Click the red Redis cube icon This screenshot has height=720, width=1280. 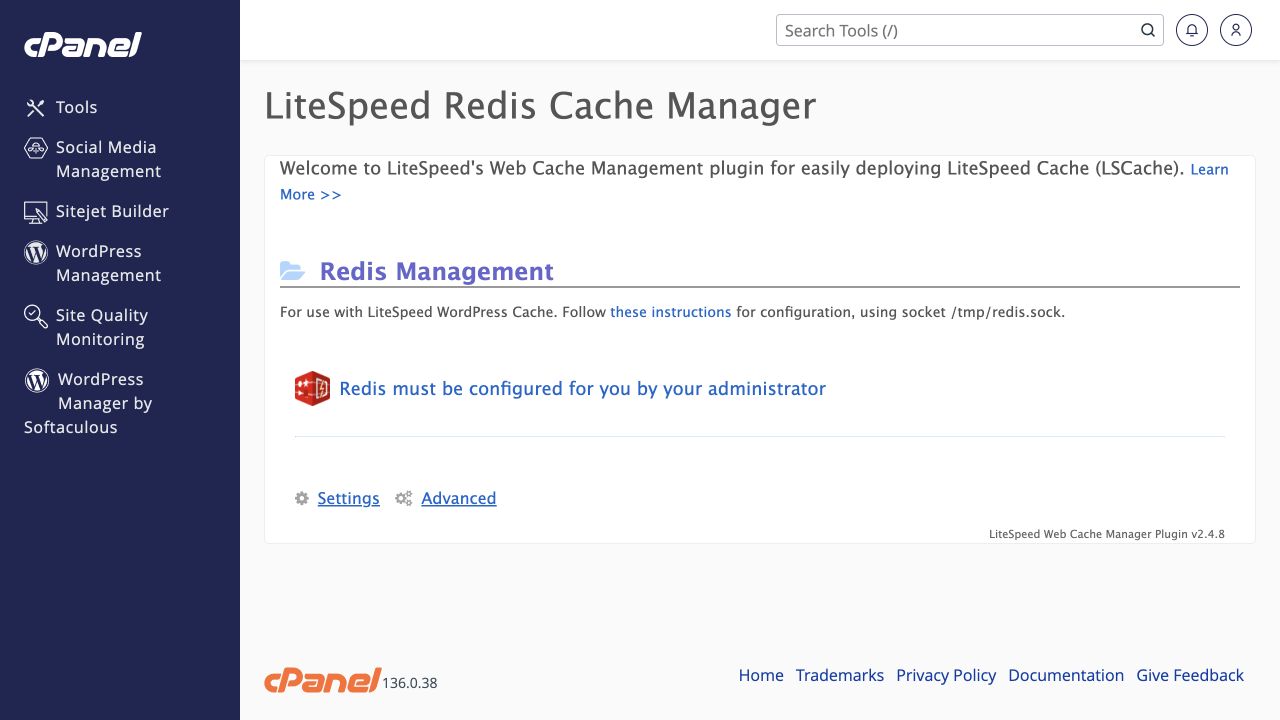pyautogui.click(x=312, y=389)
